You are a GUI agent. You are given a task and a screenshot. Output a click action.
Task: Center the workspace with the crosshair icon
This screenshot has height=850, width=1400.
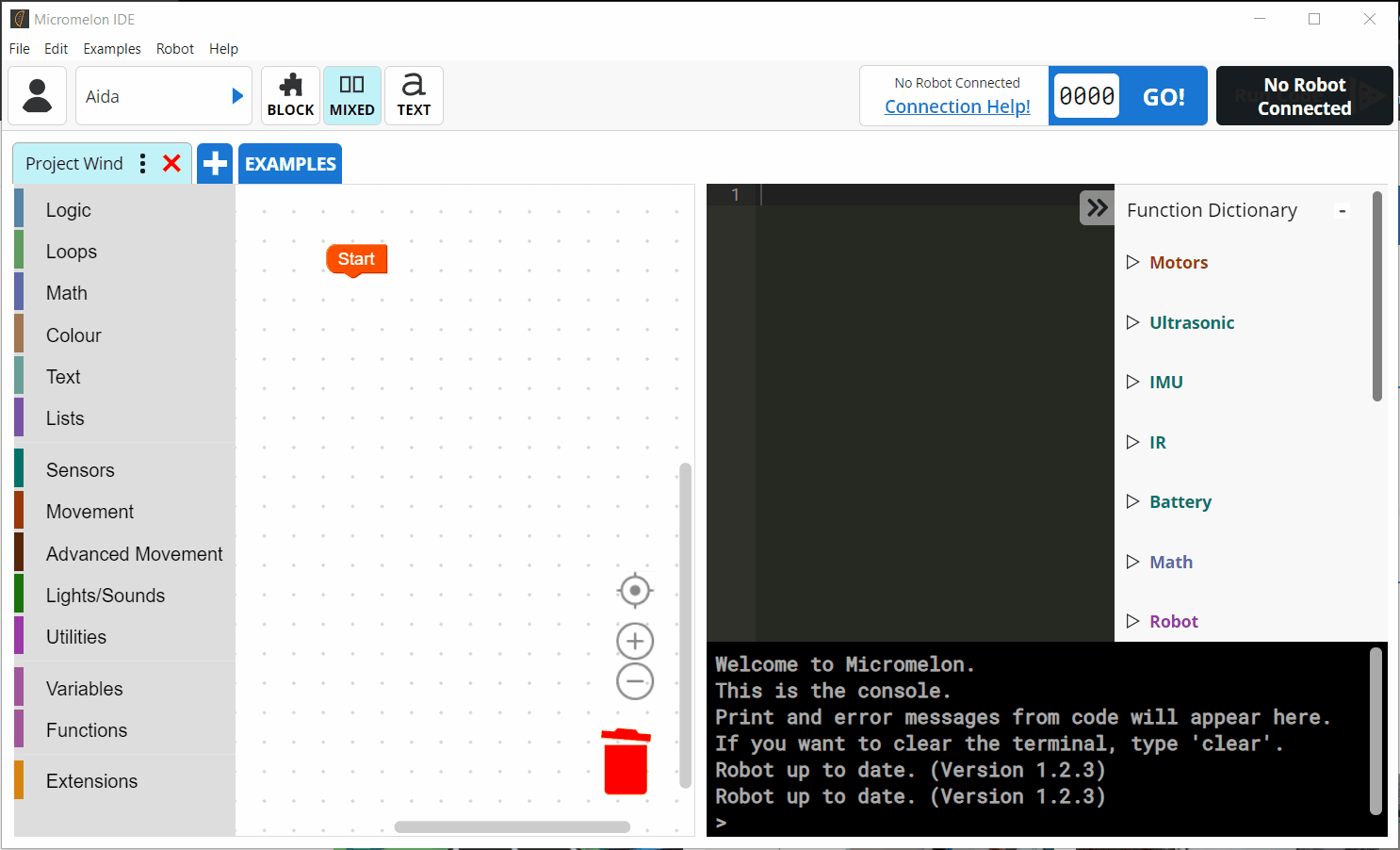click(x=635, y=591)
